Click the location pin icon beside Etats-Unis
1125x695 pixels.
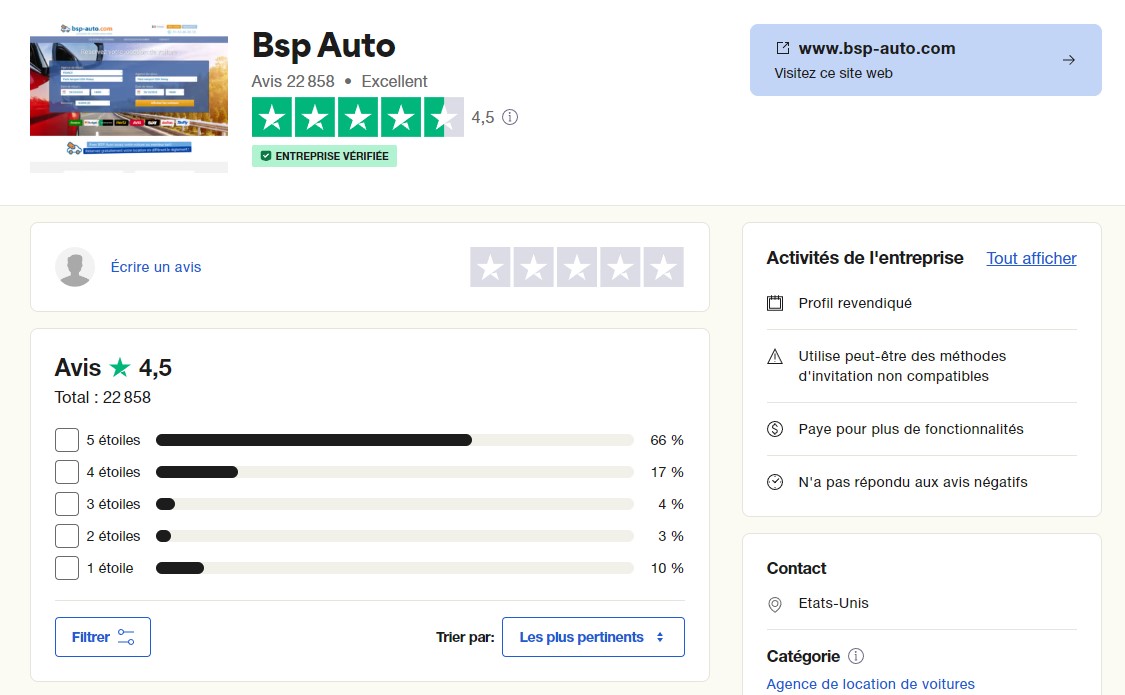click(775, 604)
